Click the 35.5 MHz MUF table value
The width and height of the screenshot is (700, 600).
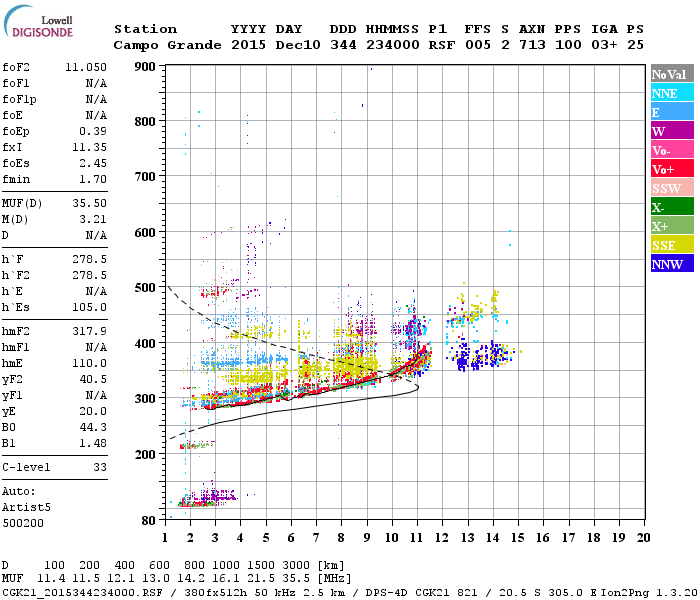296,579
